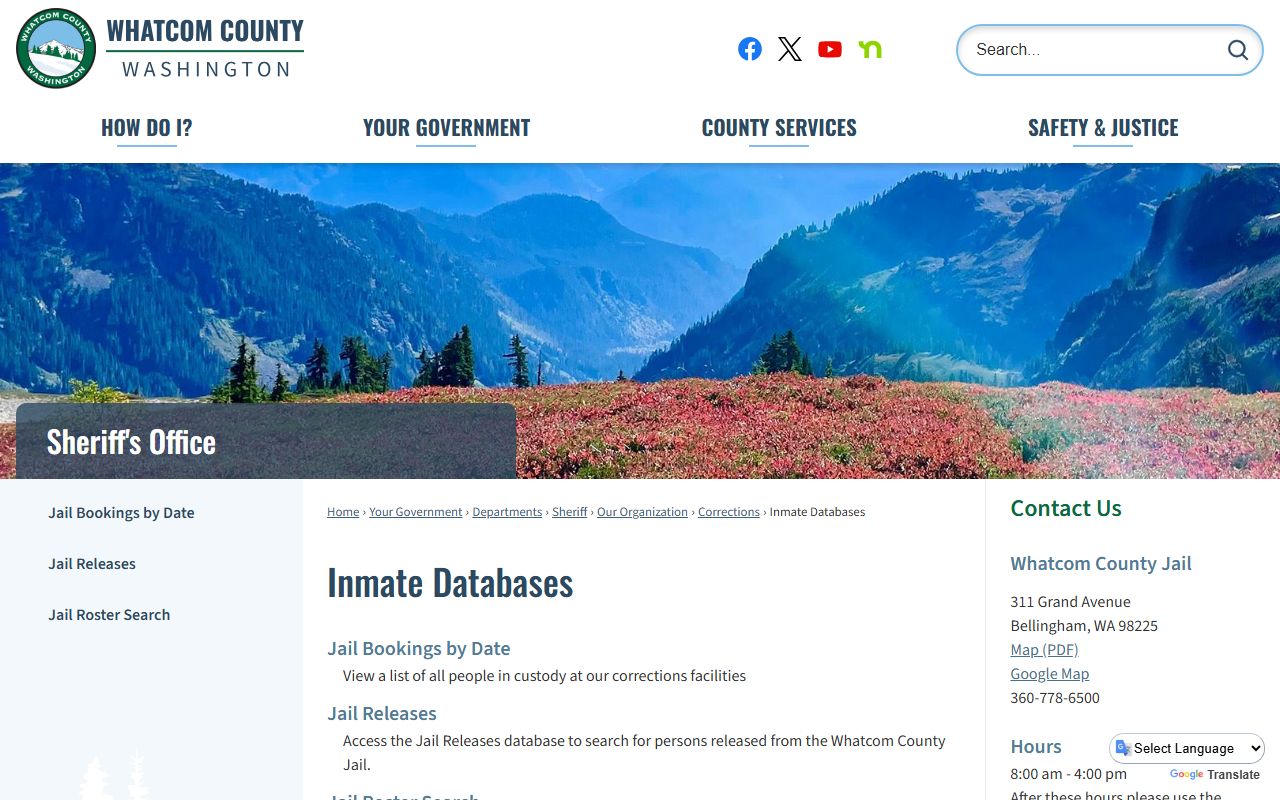Click the Whatcom County Washington wordmark

(x=205, y=48)
